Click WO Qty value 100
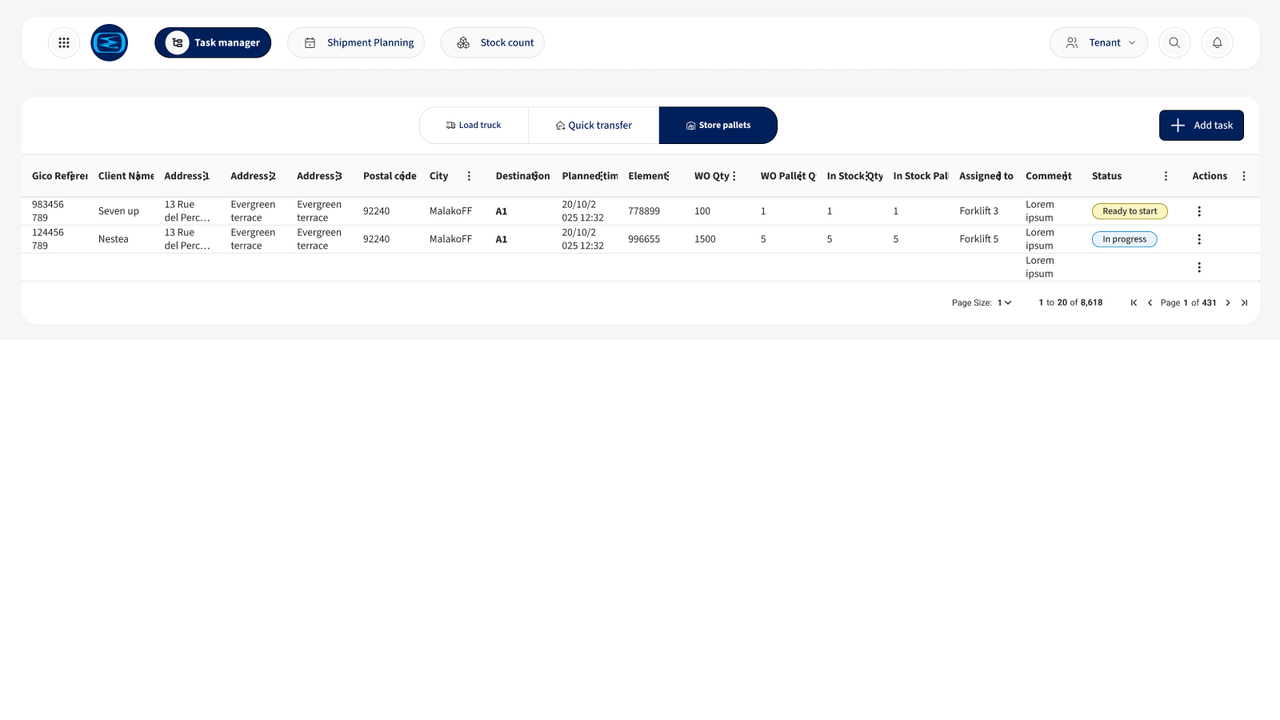 (x=702, y=211)
